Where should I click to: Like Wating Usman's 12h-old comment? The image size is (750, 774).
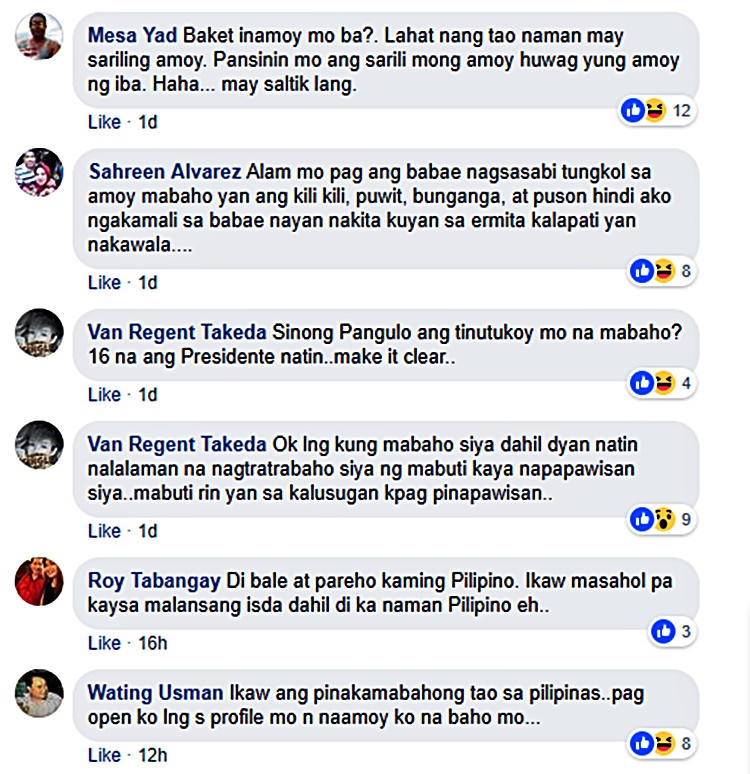pyautogui.click(x=104, y=755)
